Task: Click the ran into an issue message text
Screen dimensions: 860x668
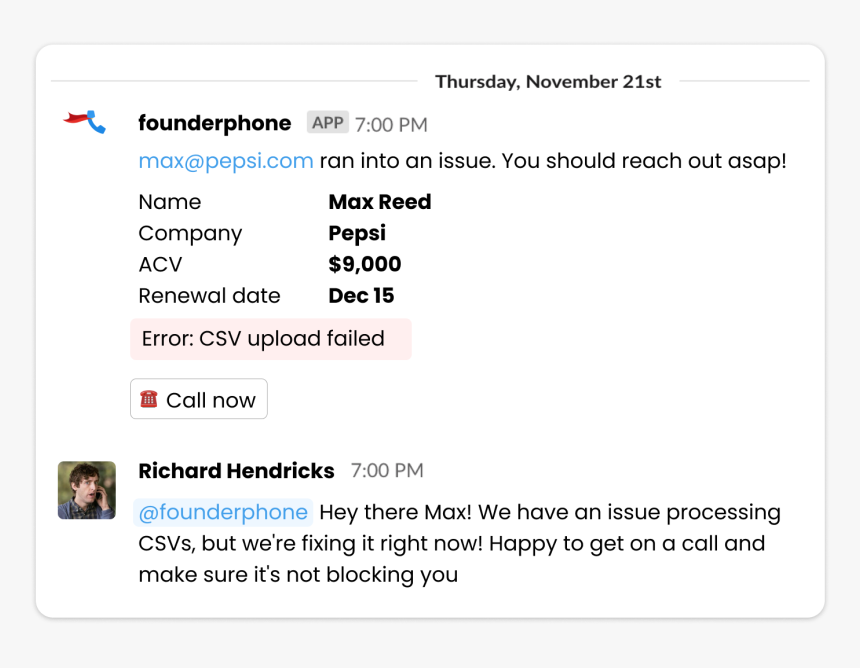Action: [553, 161]
